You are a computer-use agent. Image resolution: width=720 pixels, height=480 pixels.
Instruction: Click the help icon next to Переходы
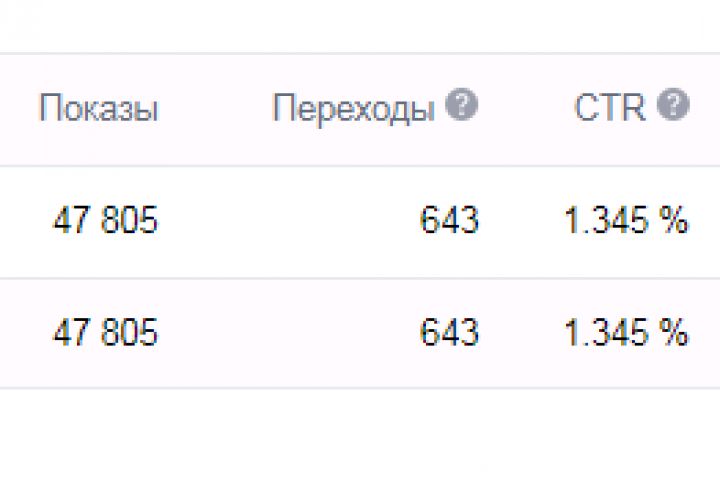tap(461, 107)
